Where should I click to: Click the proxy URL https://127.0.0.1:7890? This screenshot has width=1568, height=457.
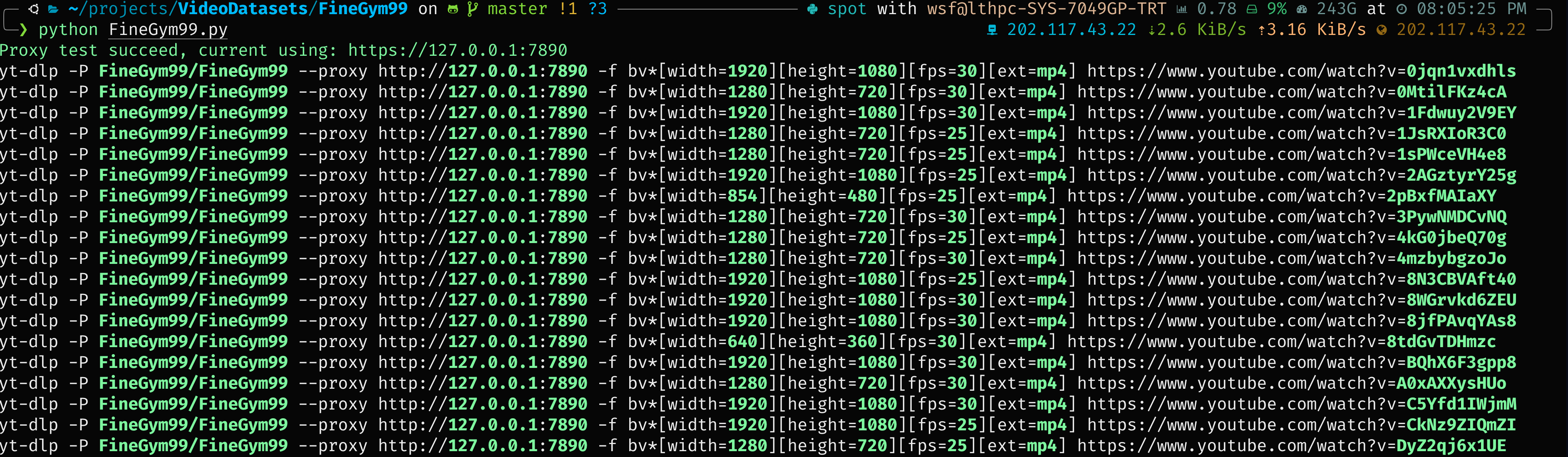(457, 50)
